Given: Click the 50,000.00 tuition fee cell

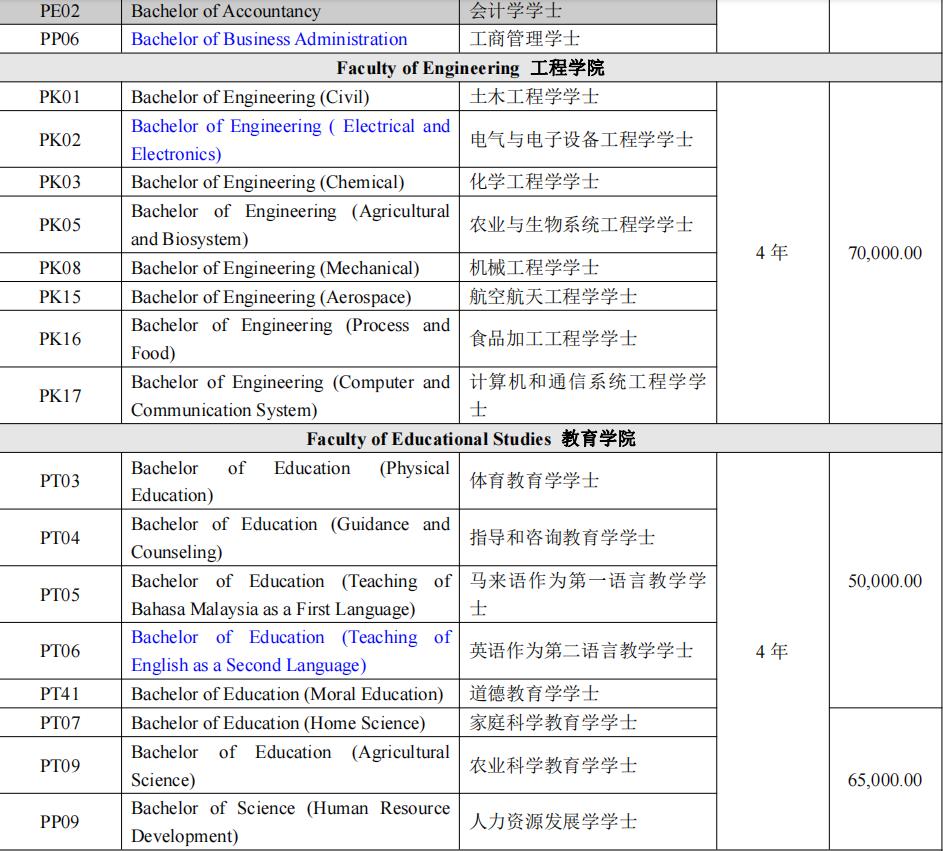Looking at the screenshot, I should (x=884, y=580).
